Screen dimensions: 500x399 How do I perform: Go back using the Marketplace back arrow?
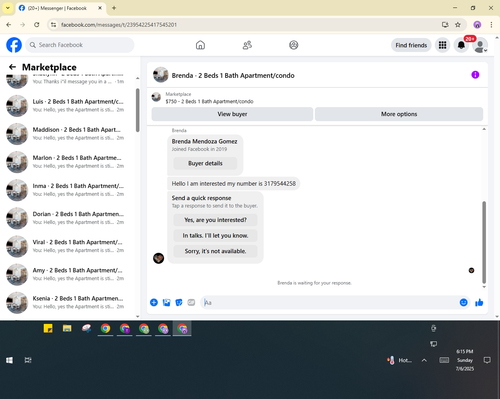point(12,67)
